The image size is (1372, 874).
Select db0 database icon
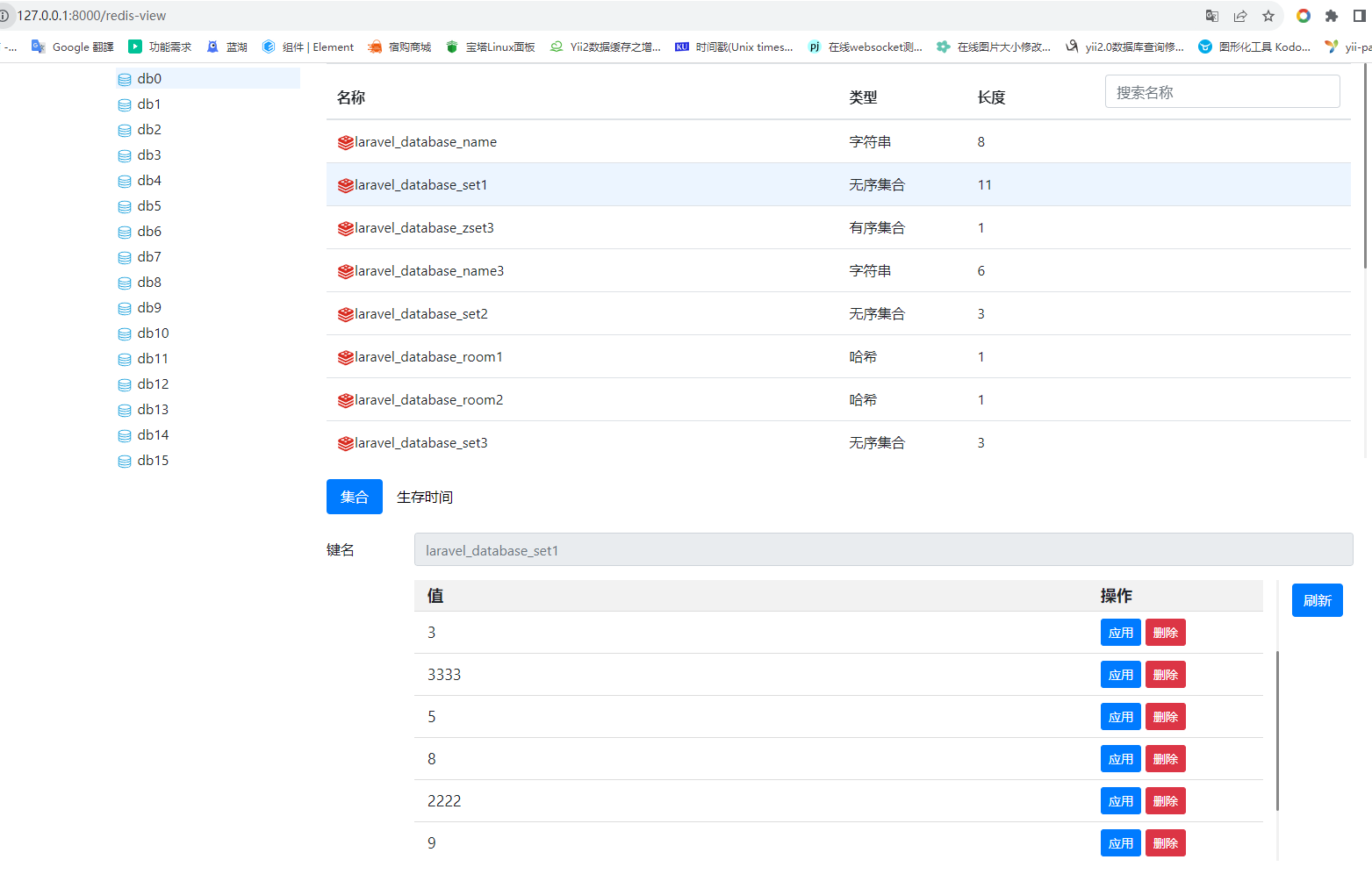pyautogui.click(x=125, y=79)
